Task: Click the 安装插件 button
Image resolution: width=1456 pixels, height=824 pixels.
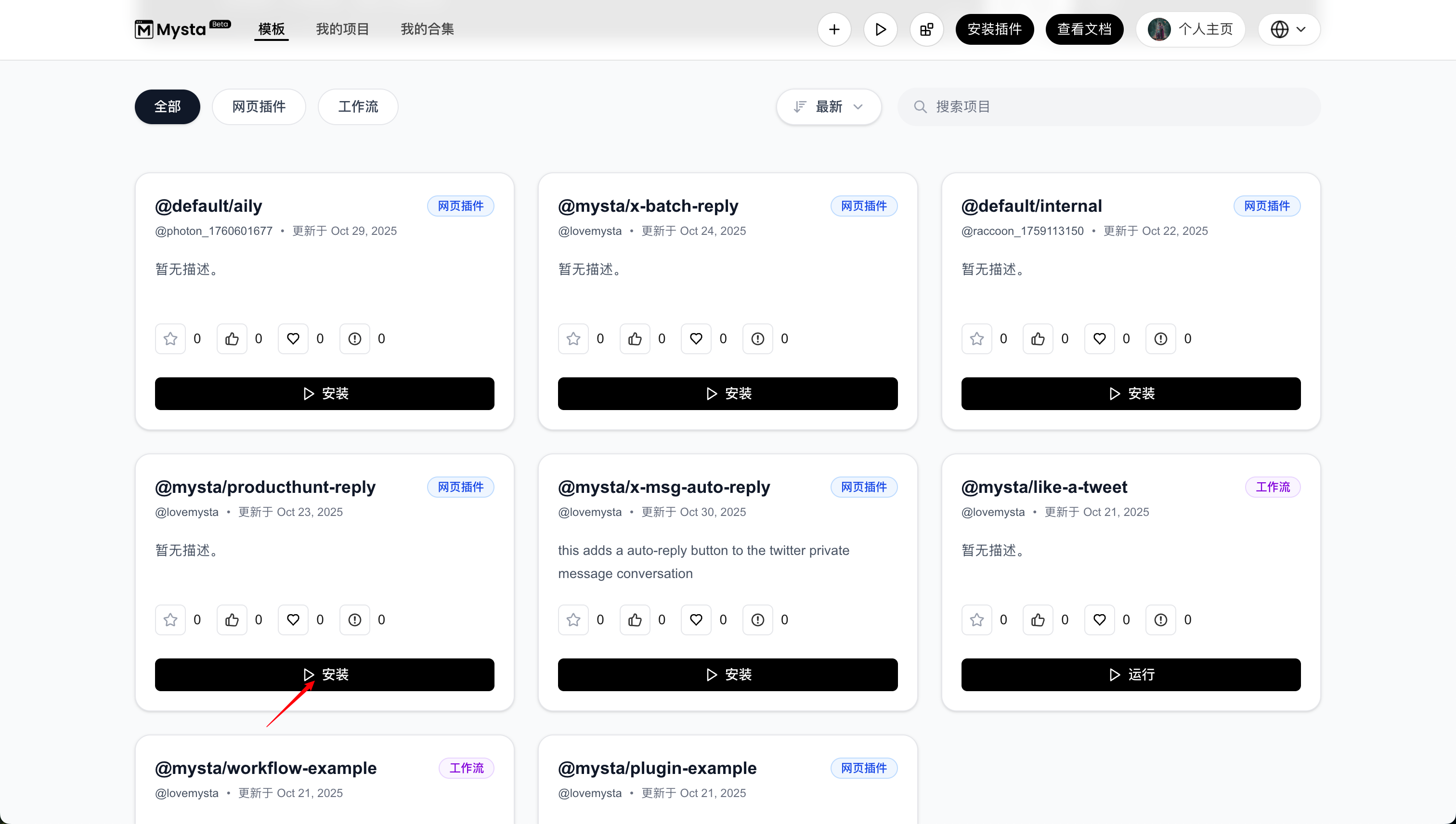Action: coord(994,29)
